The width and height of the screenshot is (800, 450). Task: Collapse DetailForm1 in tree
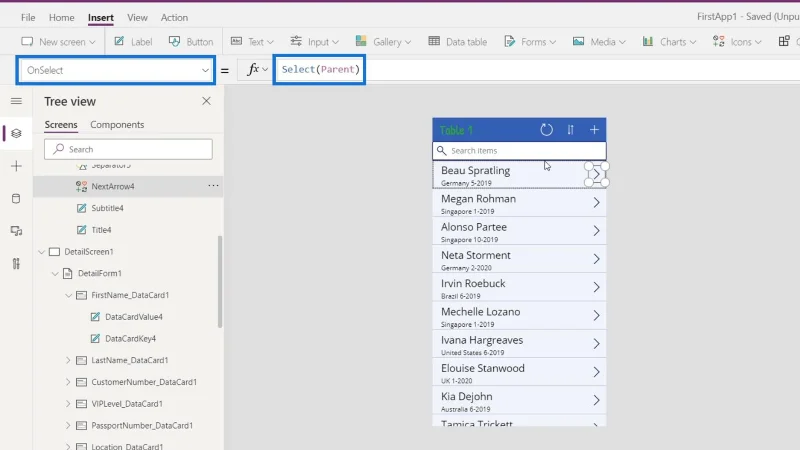55,273
